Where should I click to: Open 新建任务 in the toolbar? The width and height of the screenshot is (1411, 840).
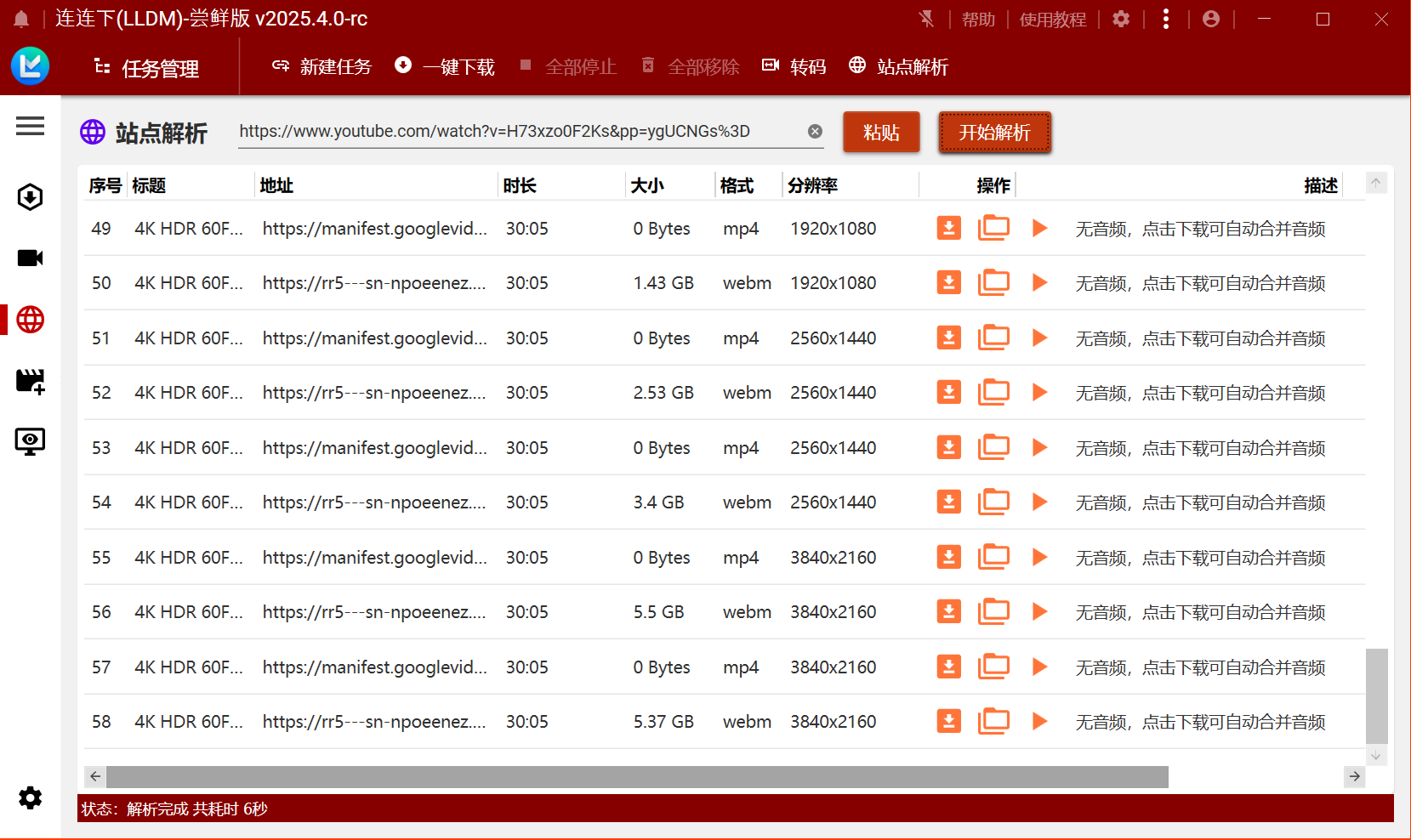tap(322, 66)
